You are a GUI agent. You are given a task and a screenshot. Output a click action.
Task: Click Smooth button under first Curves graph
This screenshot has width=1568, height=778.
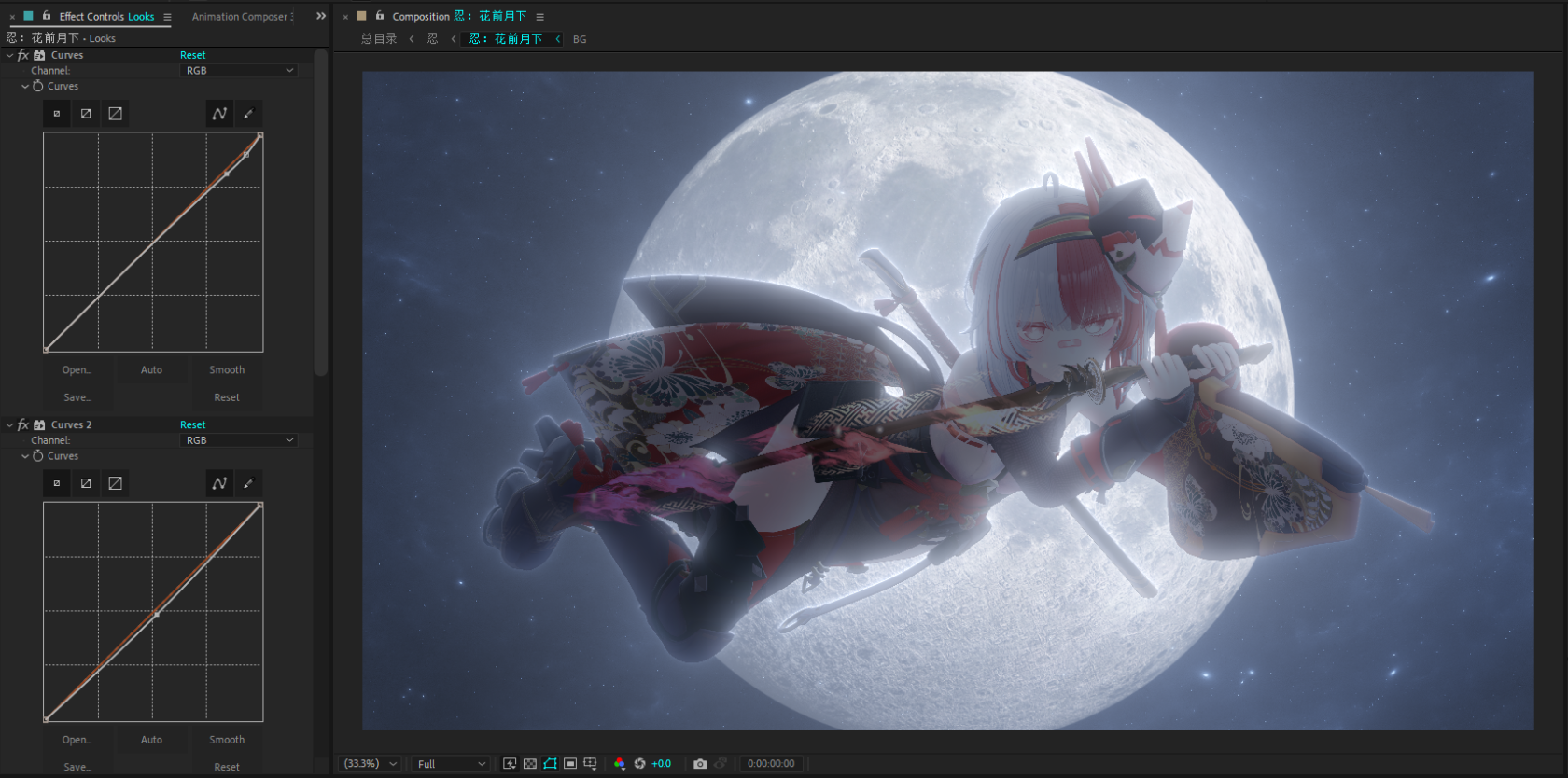227,370
